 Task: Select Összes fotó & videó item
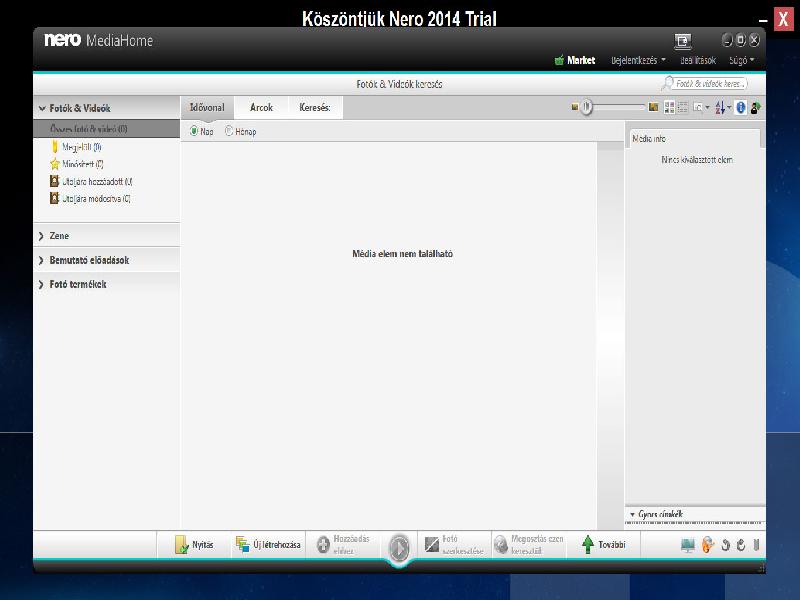tap(107, 129)
